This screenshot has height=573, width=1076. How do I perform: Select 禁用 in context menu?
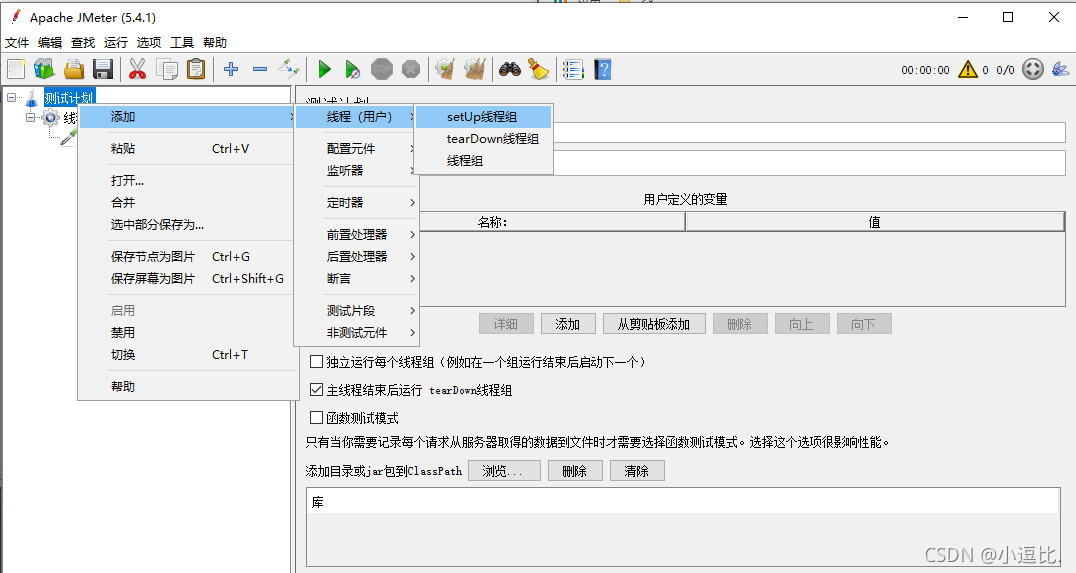point(188,333)
